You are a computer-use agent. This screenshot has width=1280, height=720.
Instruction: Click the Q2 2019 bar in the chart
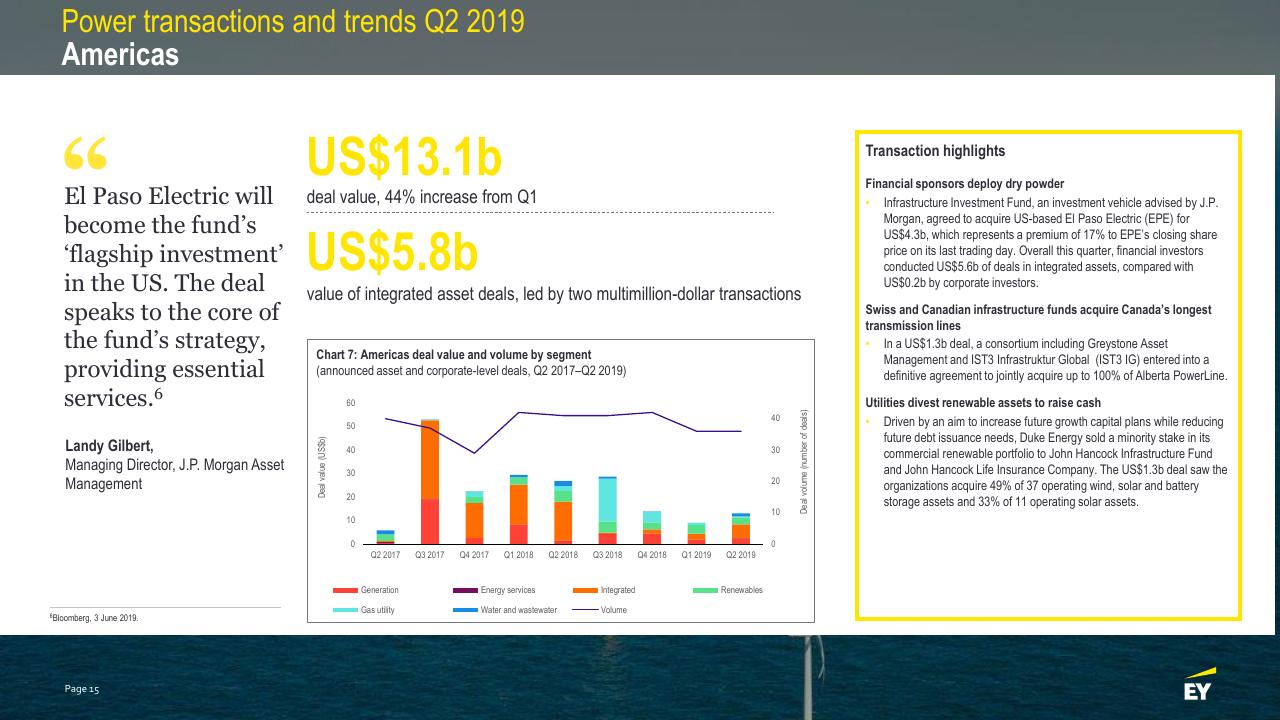(741, 529)
